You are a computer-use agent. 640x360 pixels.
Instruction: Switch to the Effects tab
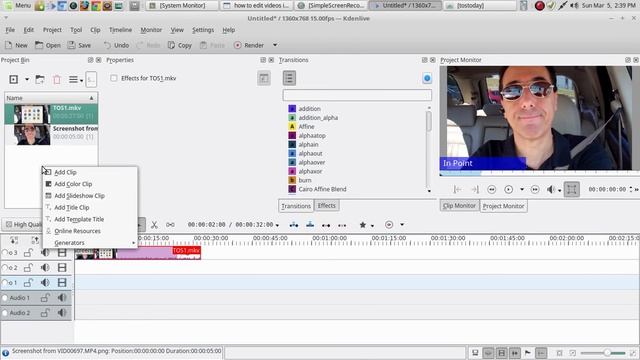(x=327, y=206)
